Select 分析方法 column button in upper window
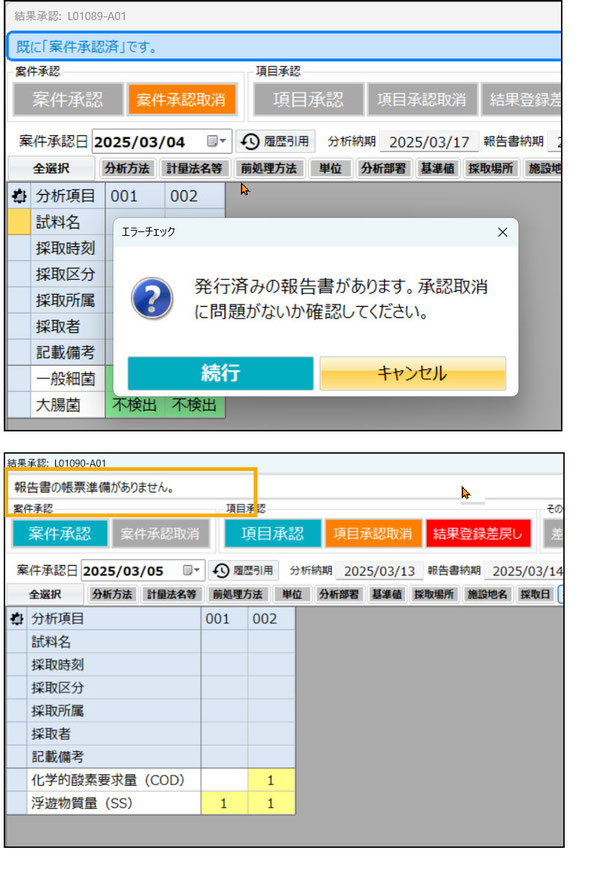The image size is (599, 871). tap(127, 168)
